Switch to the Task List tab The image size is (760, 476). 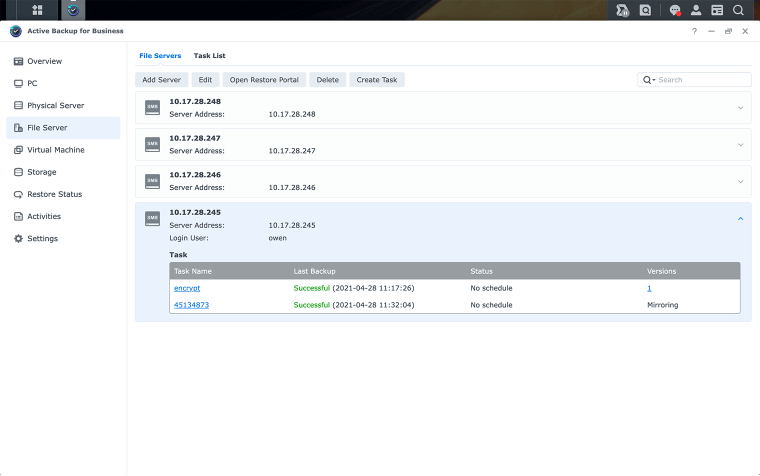[209, 56]
